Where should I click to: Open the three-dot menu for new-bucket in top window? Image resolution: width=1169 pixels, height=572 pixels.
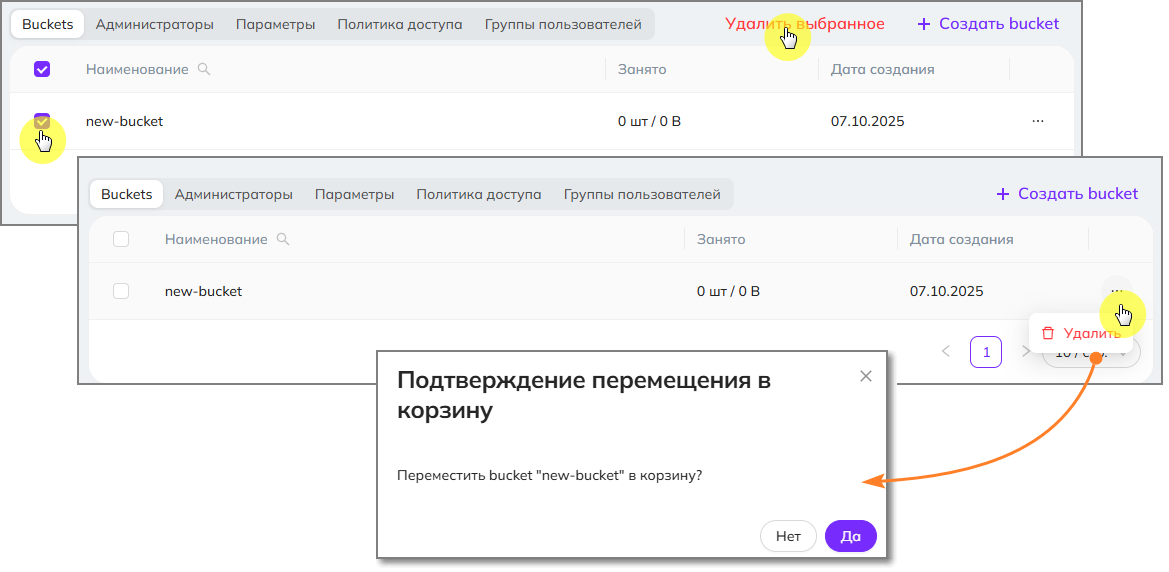[x=1038, y=121]
